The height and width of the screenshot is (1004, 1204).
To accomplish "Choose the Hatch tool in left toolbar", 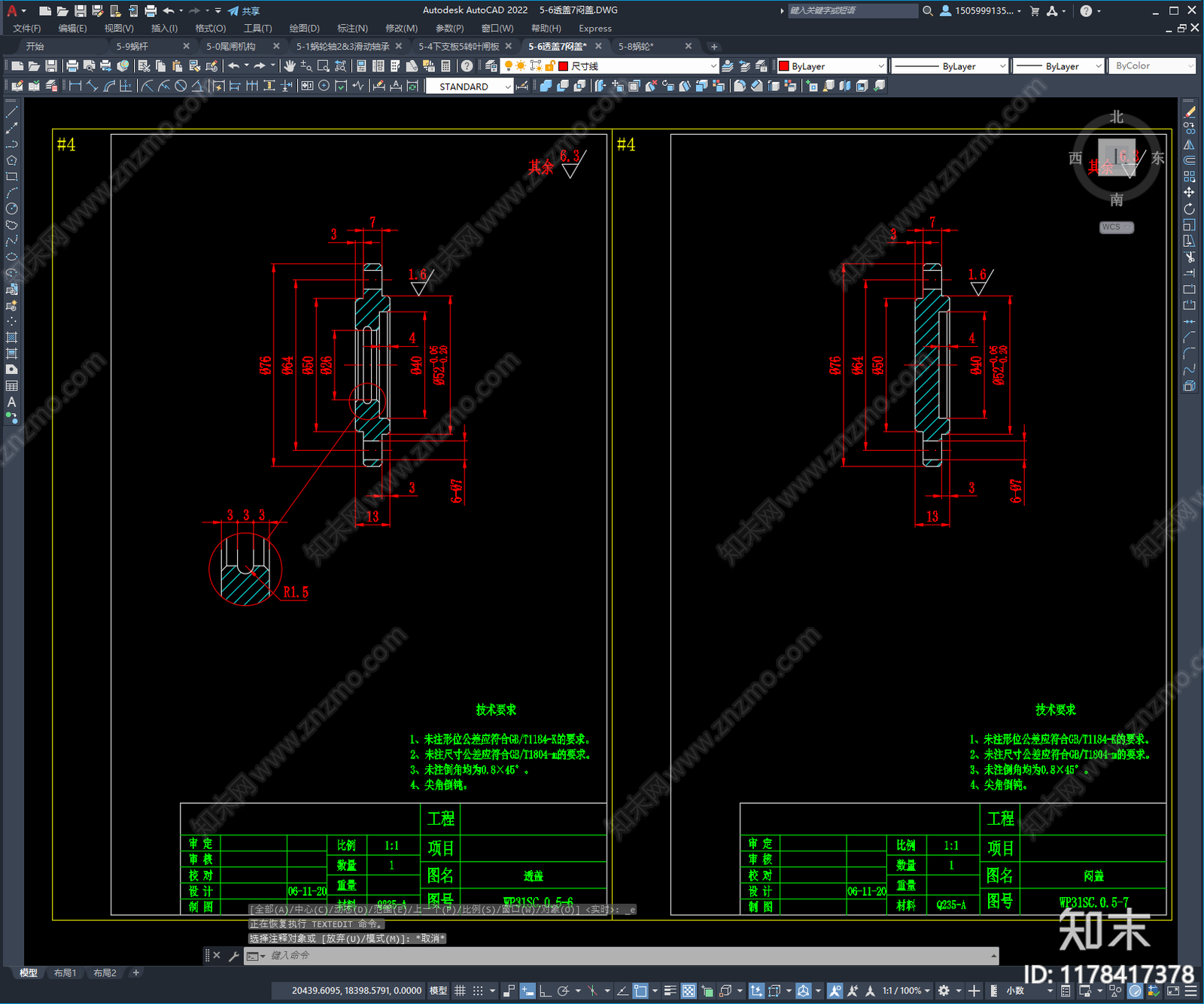I will [x=11, y=337].
